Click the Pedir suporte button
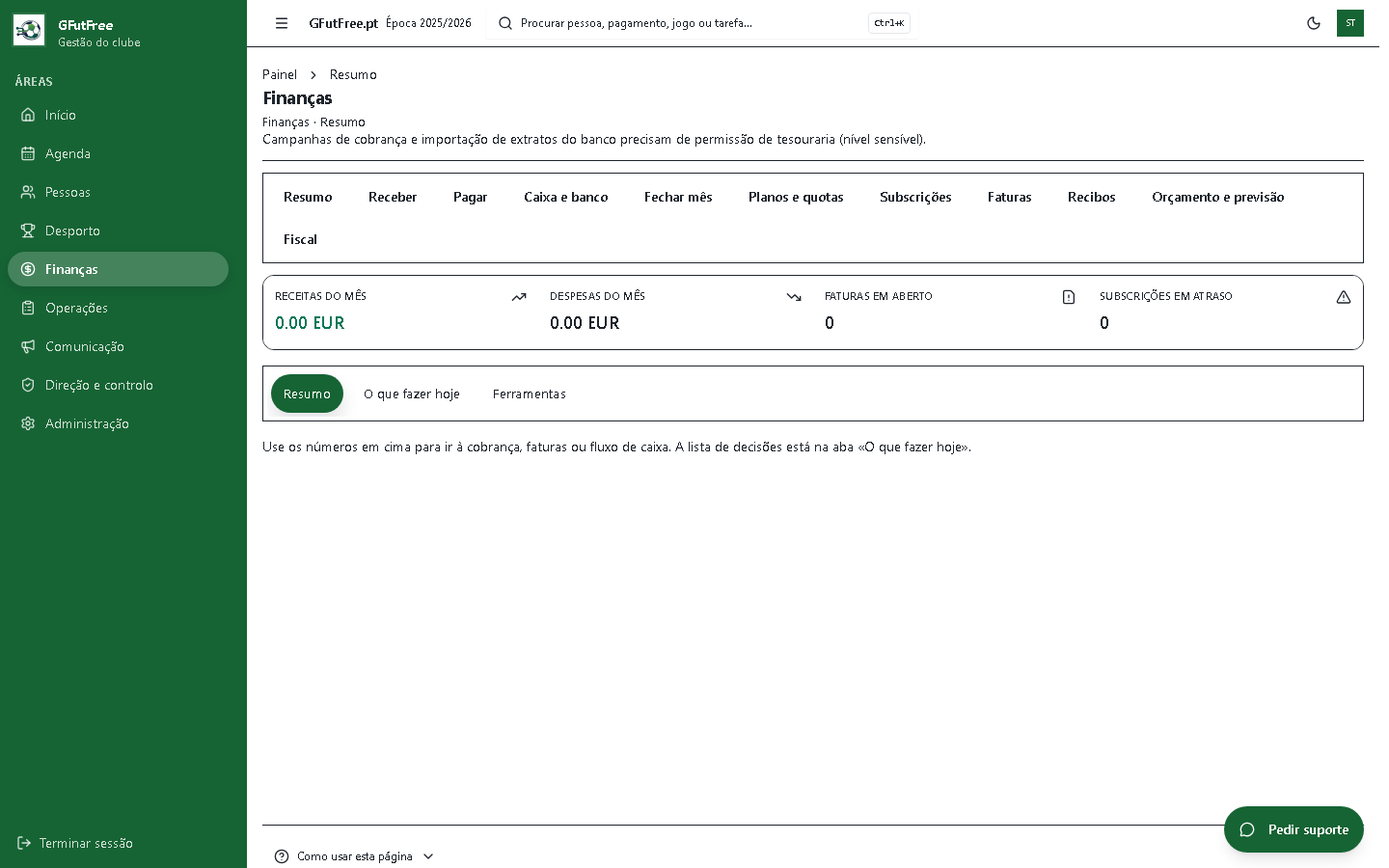1389x868 pixels. point(1294,829)
